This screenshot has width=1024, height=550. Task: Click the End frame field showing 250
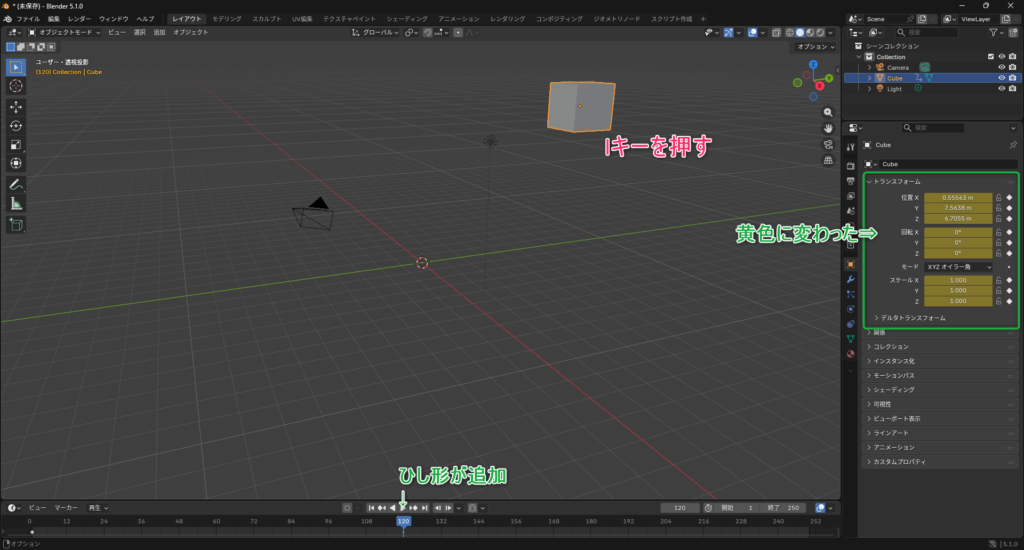pos(789,508)
